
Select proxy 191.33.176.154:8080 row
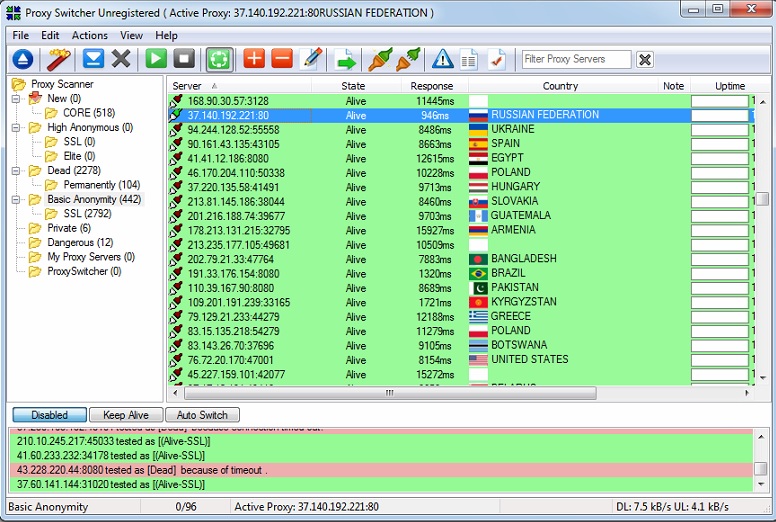460,274
